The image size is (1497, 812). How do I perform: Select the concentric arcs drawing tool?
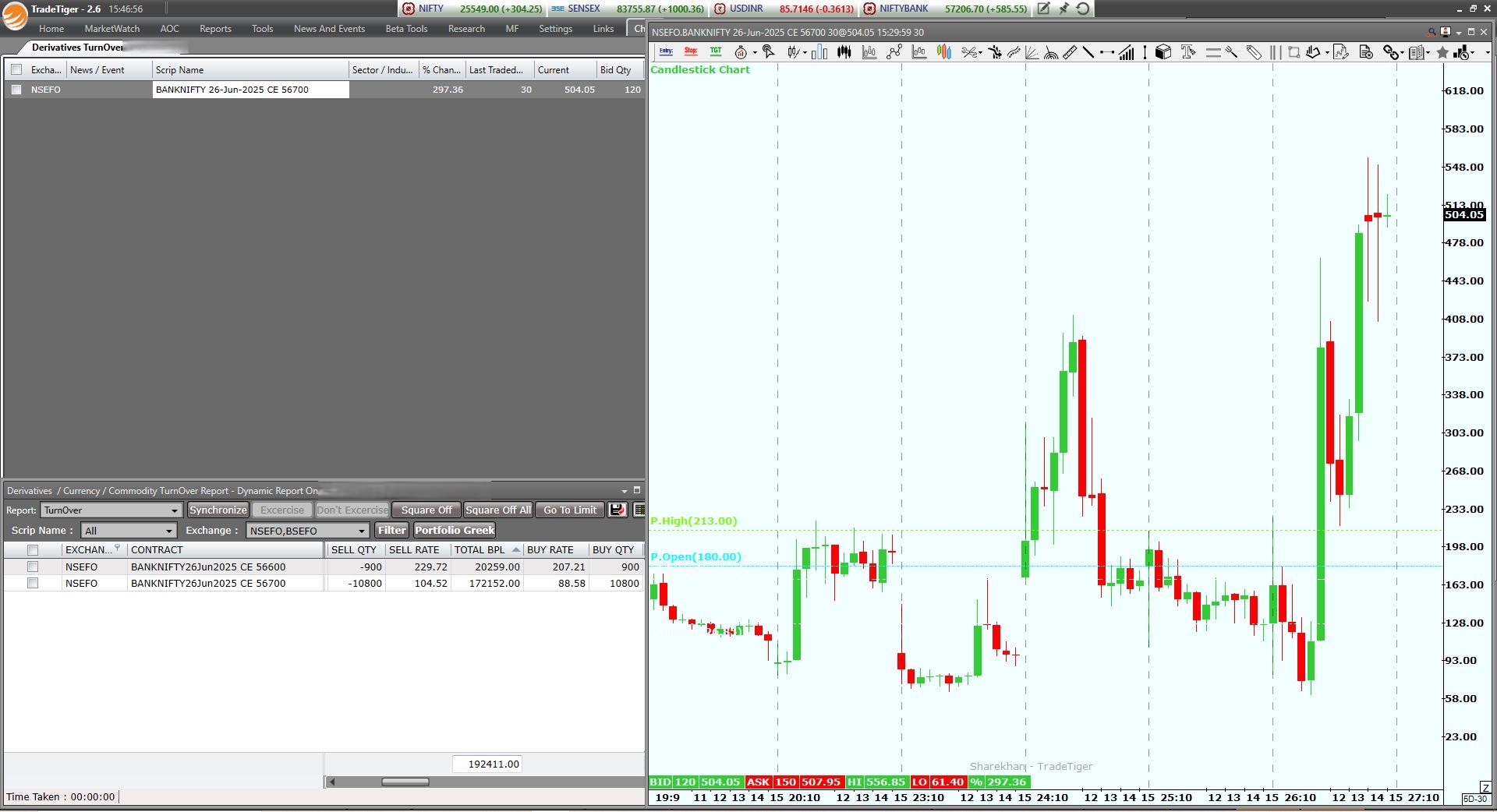click(x=1051, y=52)
